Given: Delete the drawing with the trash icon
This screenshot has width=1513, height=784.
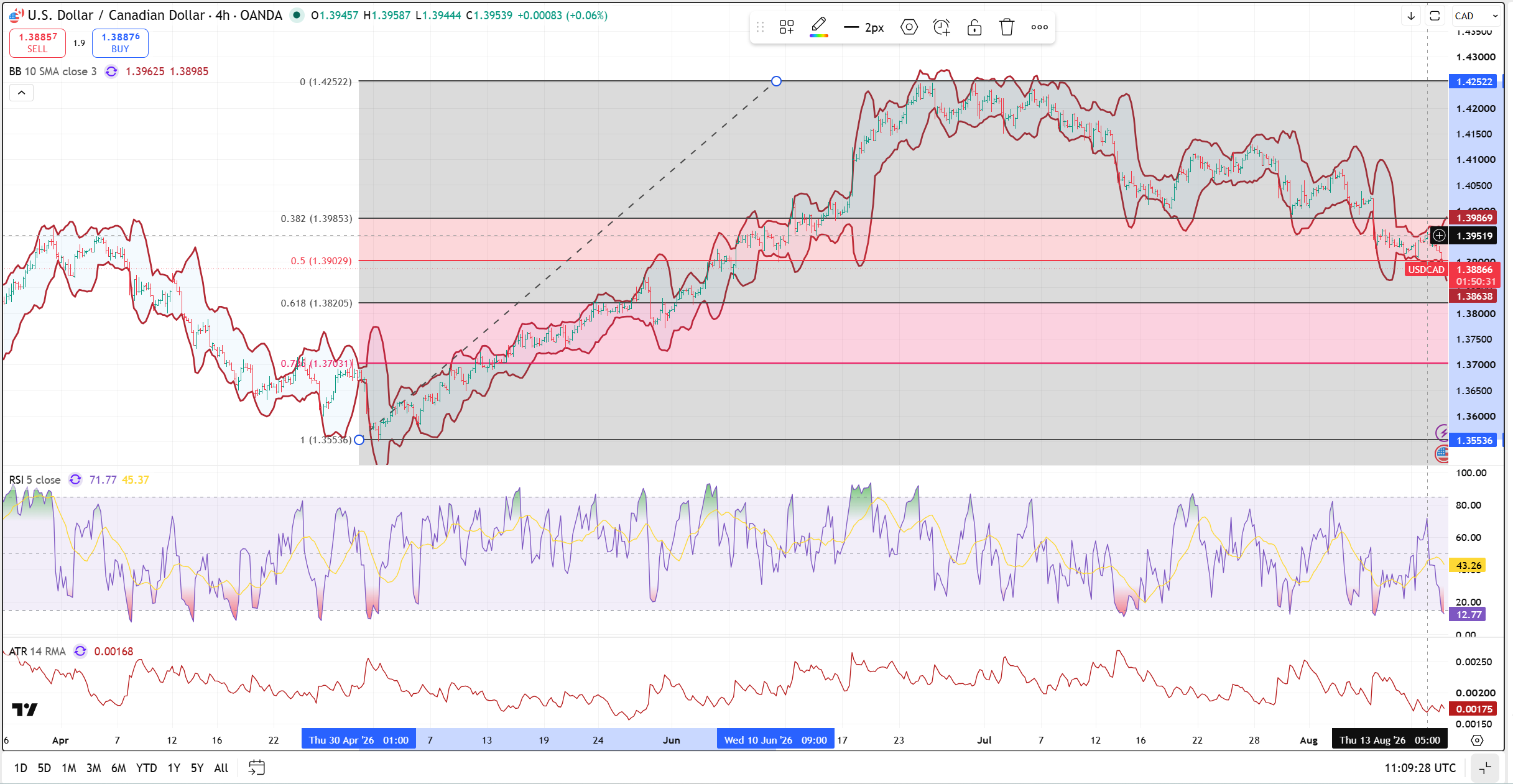Looking at the screenshot, I should [x=1007, y=27].
